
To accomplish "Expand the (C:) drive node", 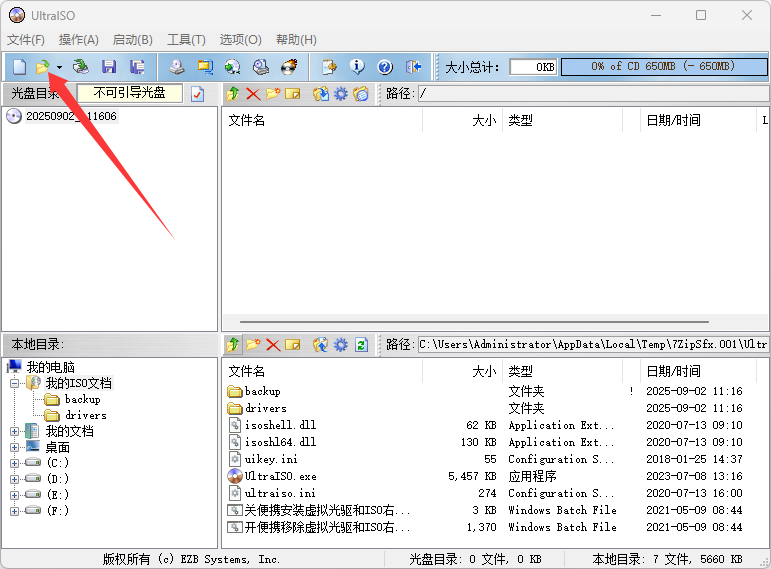I will (x=15, y=463).
